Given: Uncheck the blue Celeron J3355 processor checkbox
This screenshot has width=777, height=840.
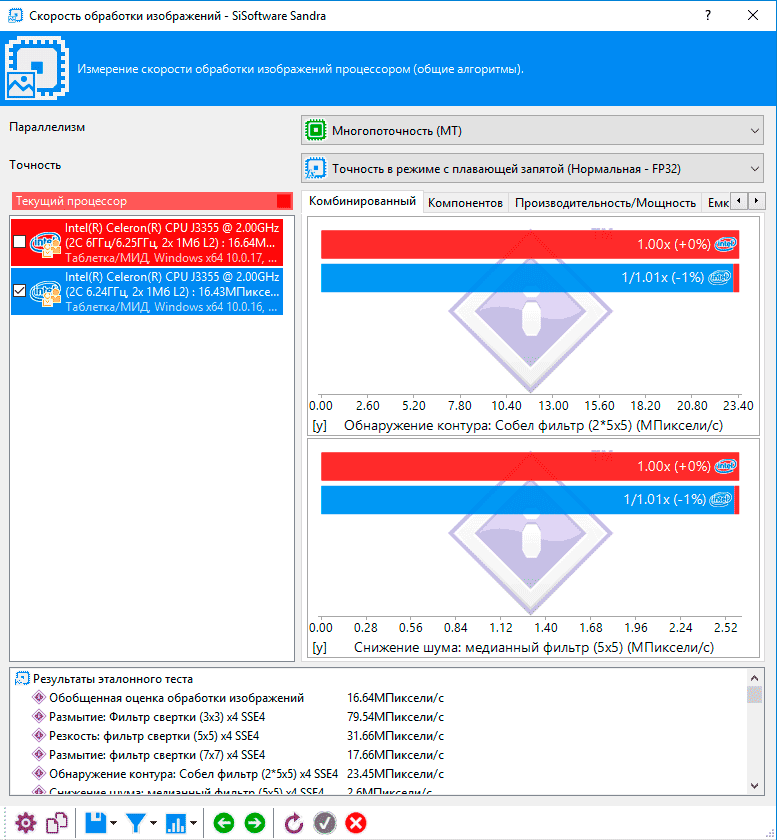Looking at the screenshot, I should pyautogui.click(x=20, y=291).
